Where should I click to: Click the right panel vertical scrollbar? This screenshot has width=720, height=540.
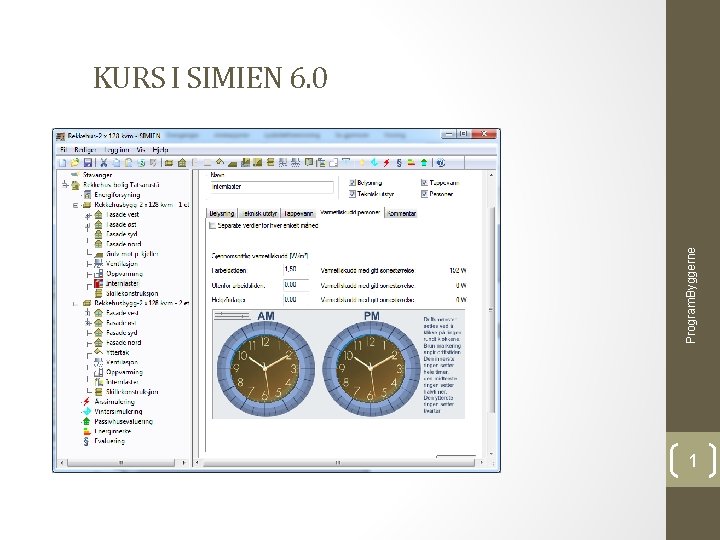(491, 314)
